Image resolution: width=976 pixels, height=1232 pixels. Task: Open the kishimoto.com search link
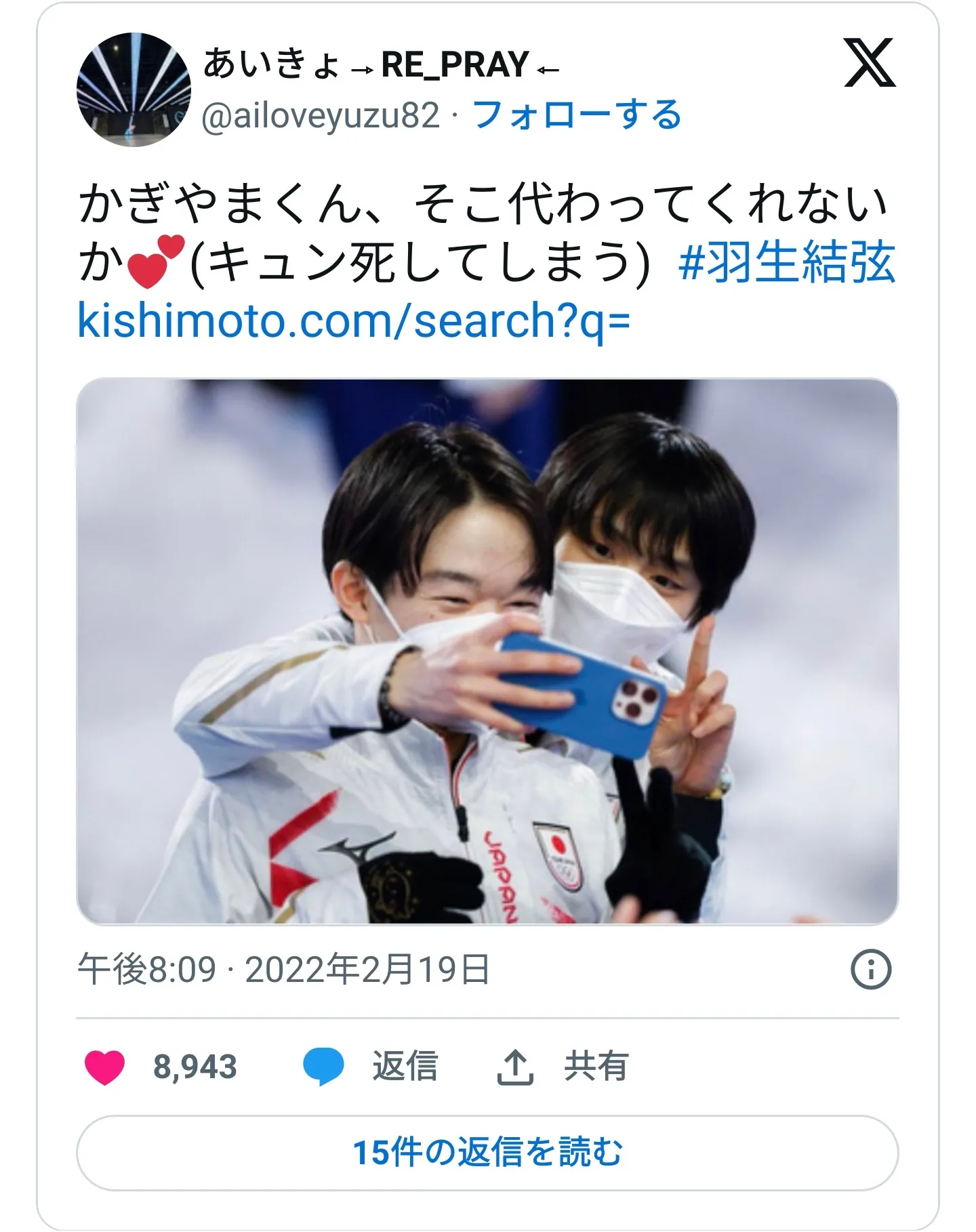click(x=354, y=320)
